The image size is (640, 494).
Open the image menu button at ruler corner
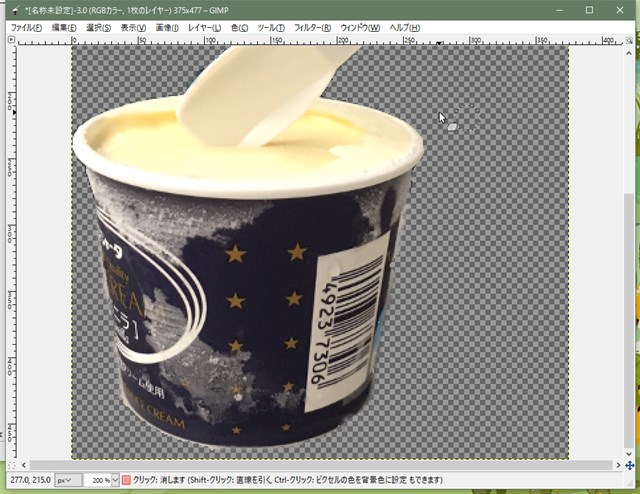(13, 41)
